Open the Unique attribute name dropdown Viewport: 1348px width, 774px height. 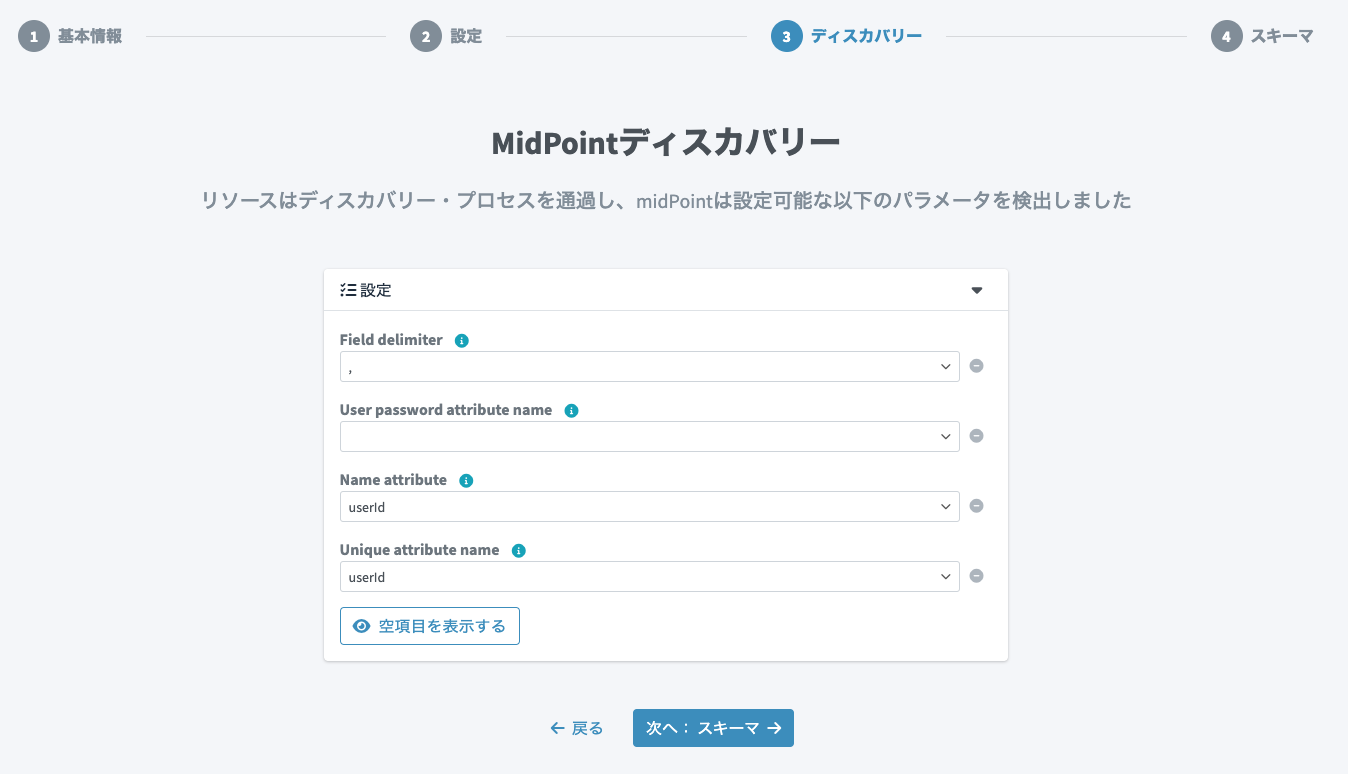pos(650,576)
